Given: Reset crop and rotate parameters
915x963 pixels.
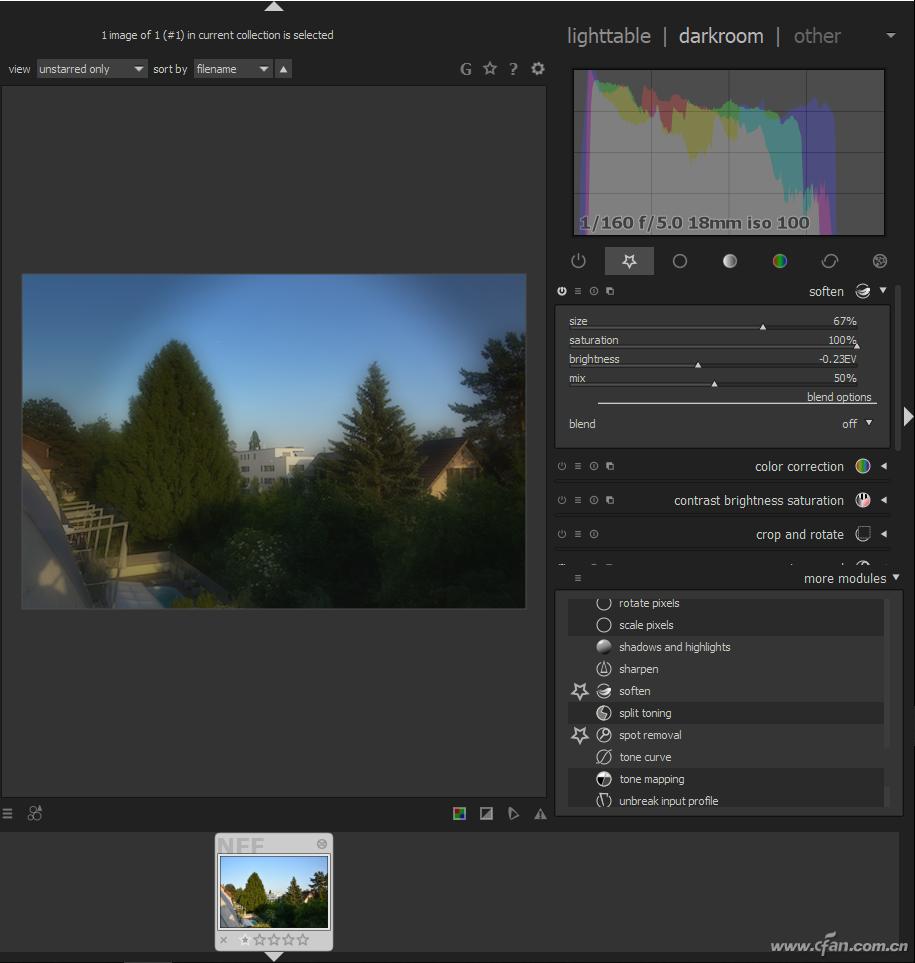Looking at the screenshot, I should [594, 534].
